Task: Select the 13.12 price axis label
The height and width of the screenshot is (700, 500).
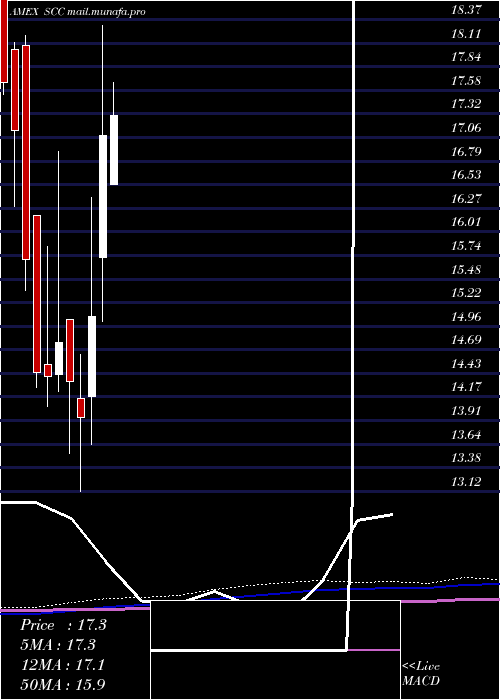Action: [466, 481]
